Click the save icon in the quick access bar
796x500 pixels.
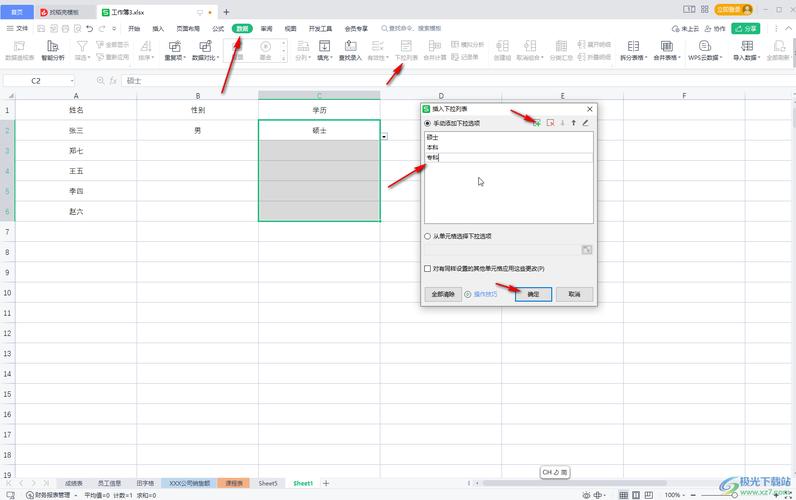tap(42, 29)
